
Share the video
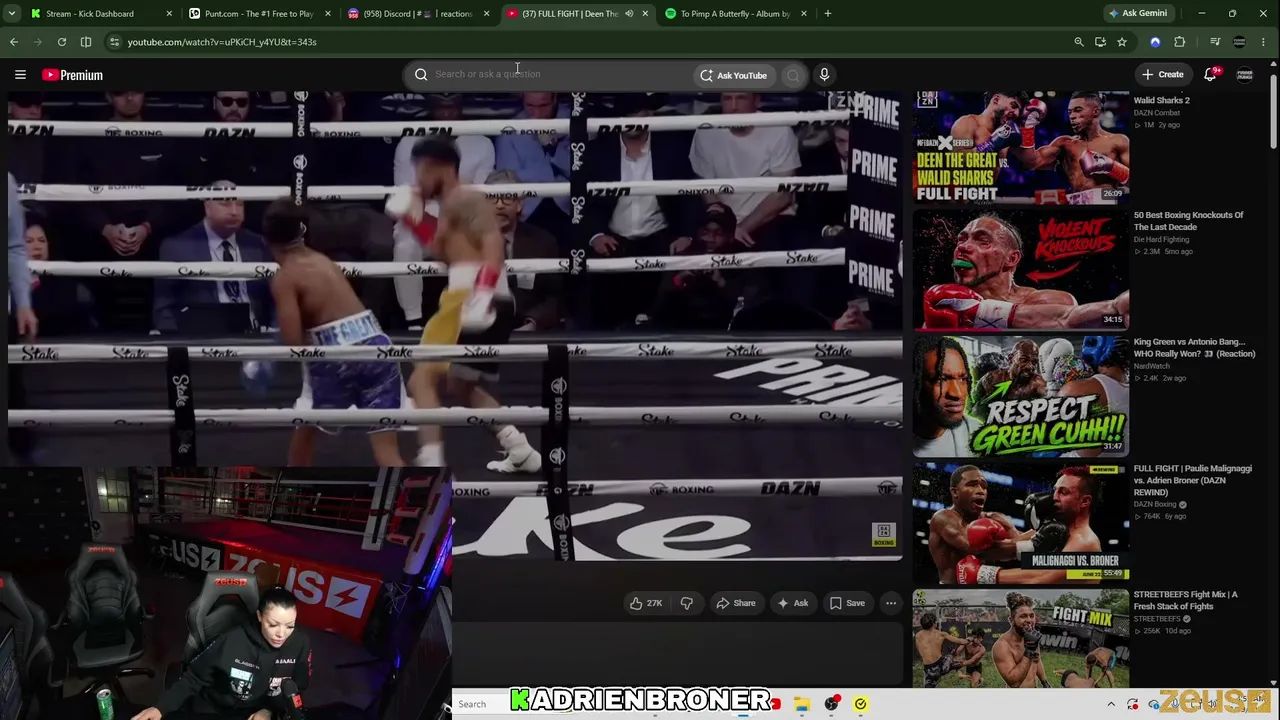[x=736, y=603]
